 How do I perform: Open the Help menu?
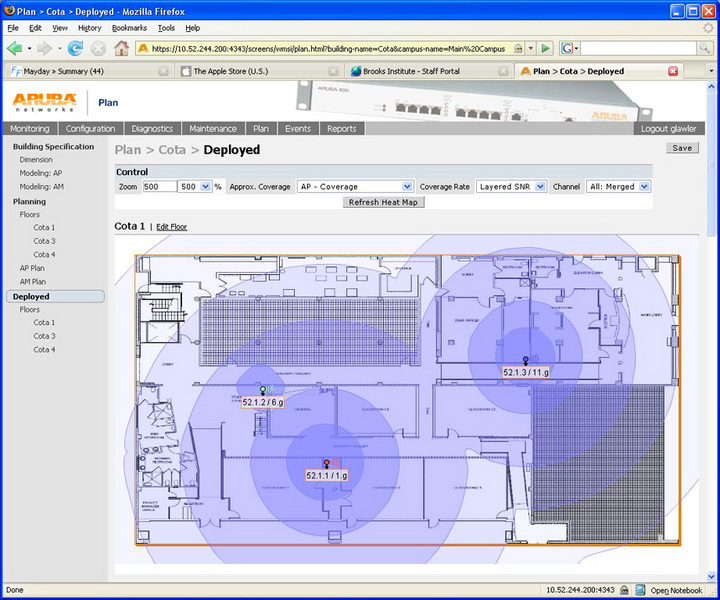click(x=193, y=28)
